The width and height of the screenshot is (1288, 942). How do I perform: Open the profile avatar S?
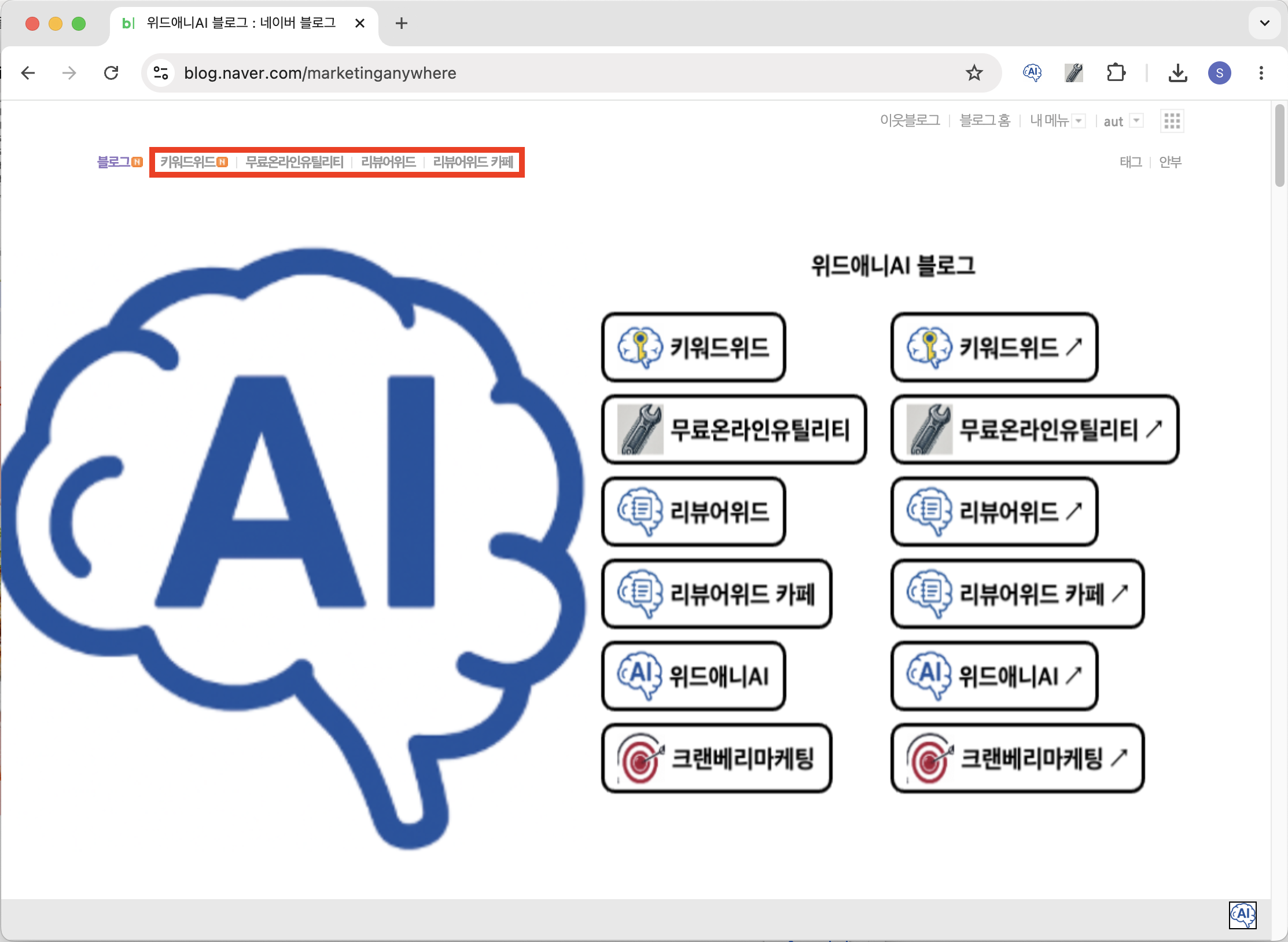click(1220, 73)
